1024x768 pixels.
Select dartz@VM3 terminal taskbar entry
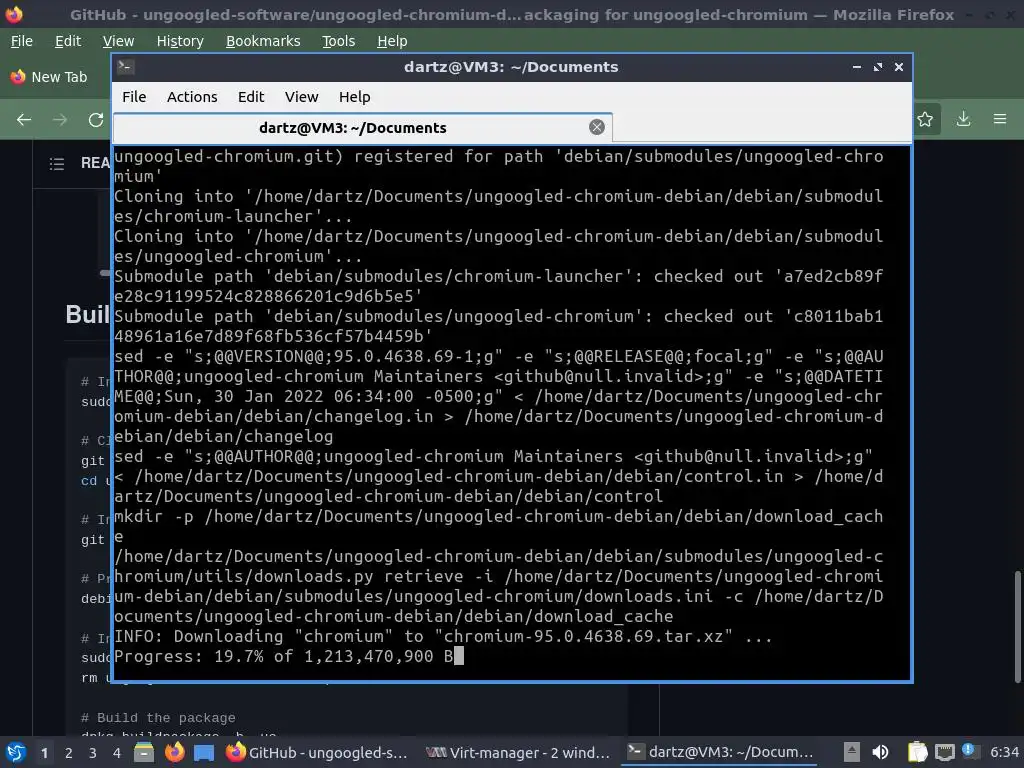(720, 753)
